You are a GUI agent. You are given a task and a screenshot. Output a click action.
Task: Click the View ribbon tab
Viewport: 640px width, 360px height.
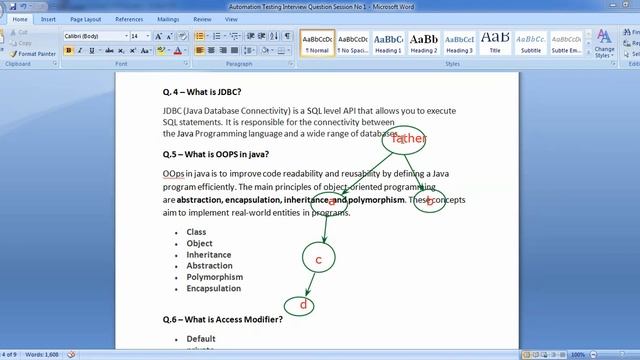231,19
